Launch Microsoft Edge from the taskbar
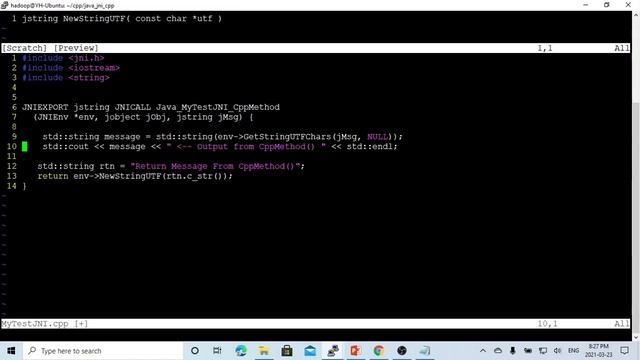 (240, 351)
